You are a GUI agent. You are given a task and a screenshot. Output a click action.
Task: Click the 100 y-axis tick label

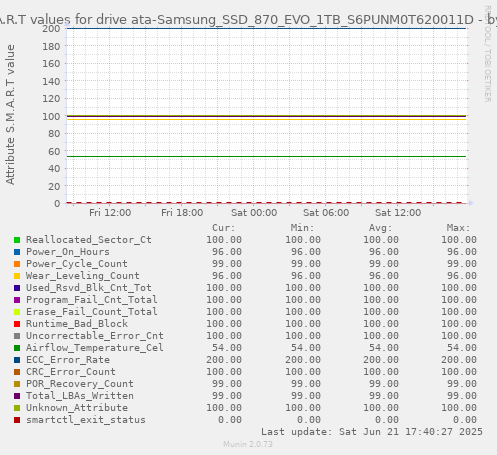[x=51, y=116]
